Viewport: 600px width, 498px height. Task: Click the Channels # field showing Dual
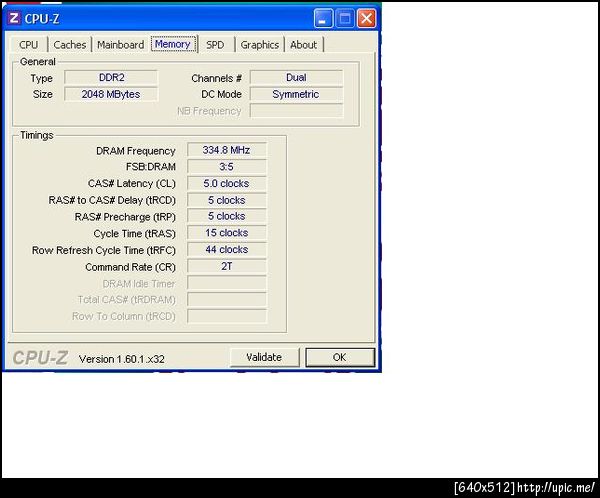pyautogui.click(x=297, y=78)
